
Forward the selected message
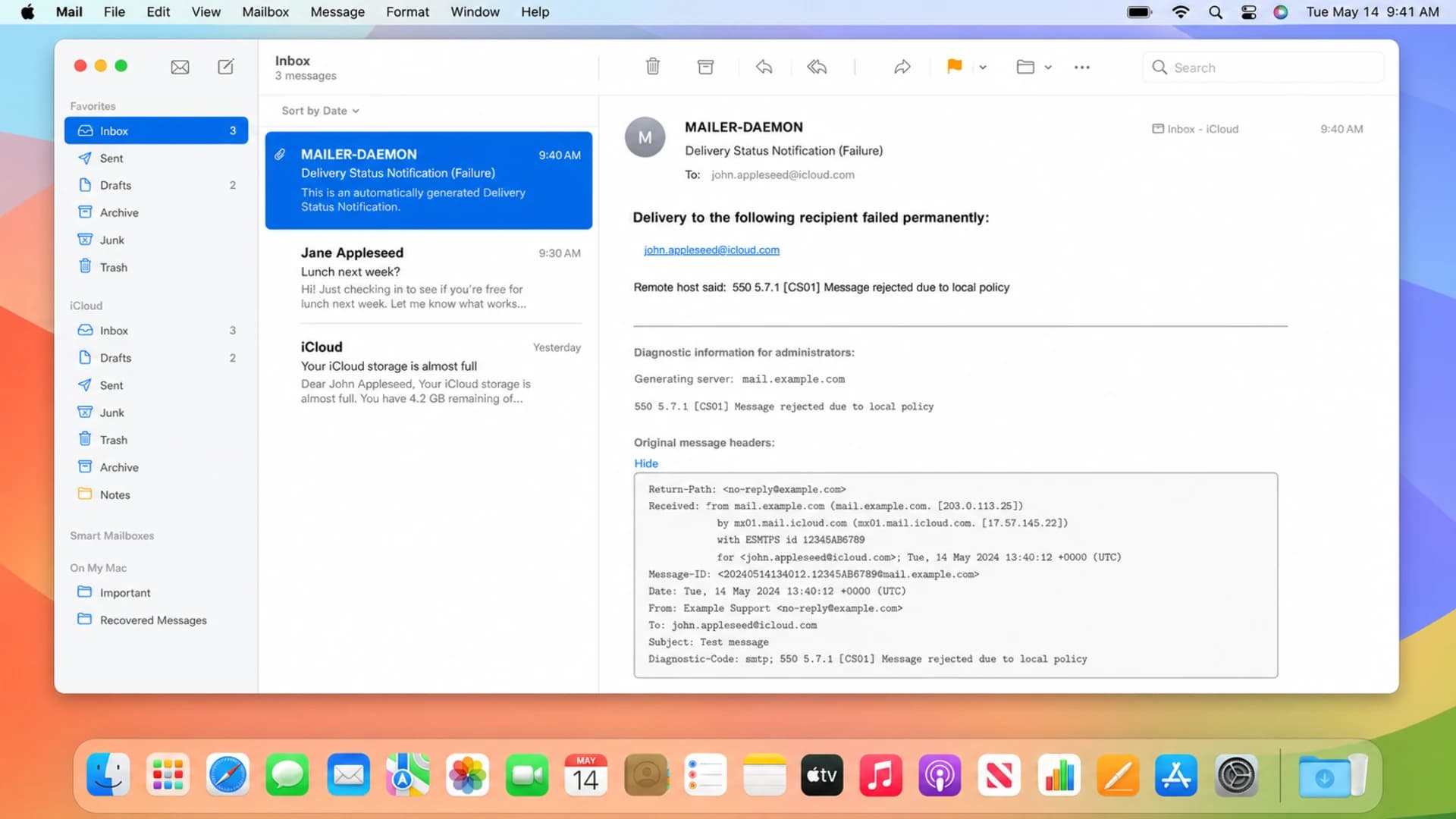click(902, 67)
